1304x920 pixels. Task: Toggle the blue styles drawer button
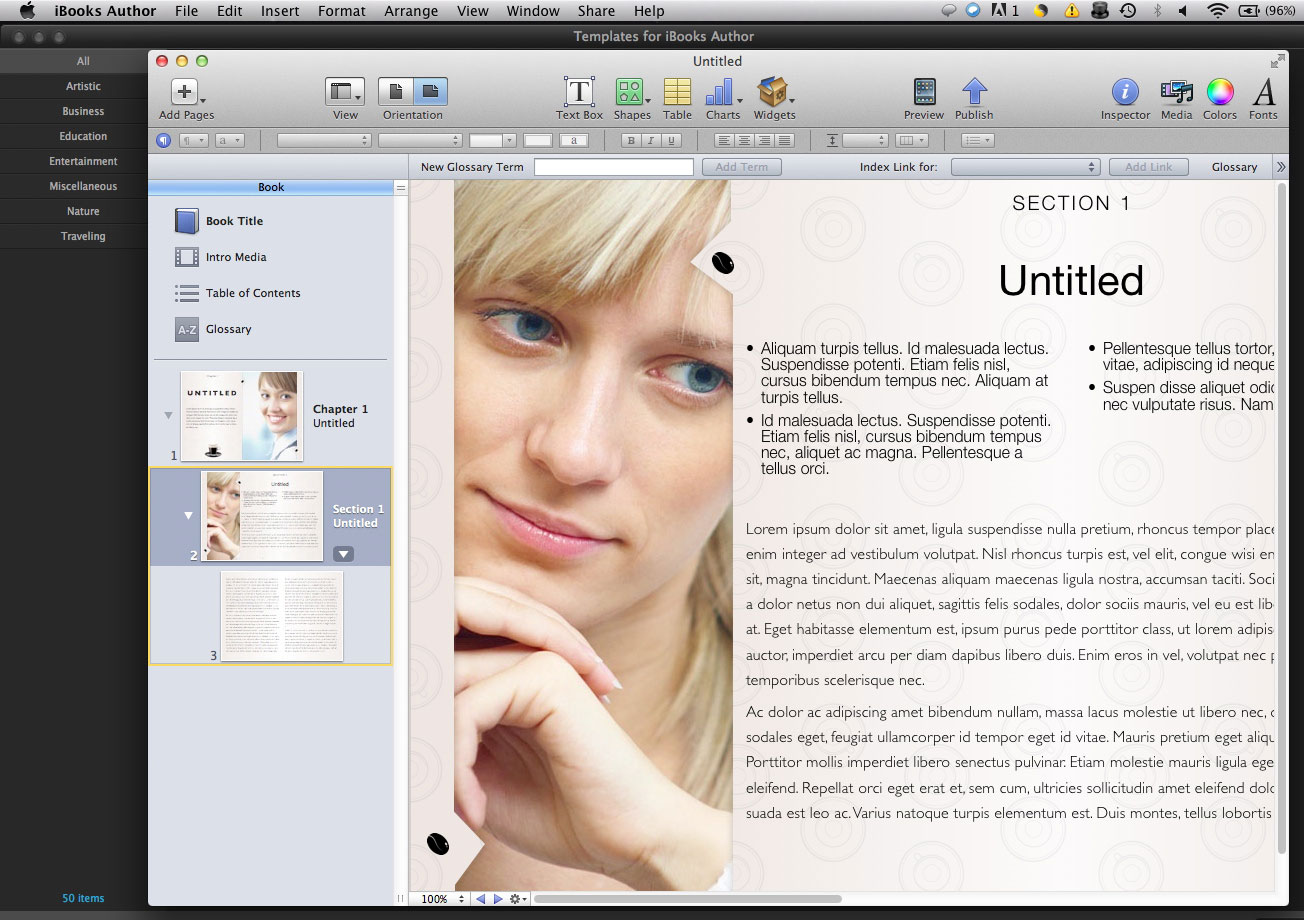[164, 141]
